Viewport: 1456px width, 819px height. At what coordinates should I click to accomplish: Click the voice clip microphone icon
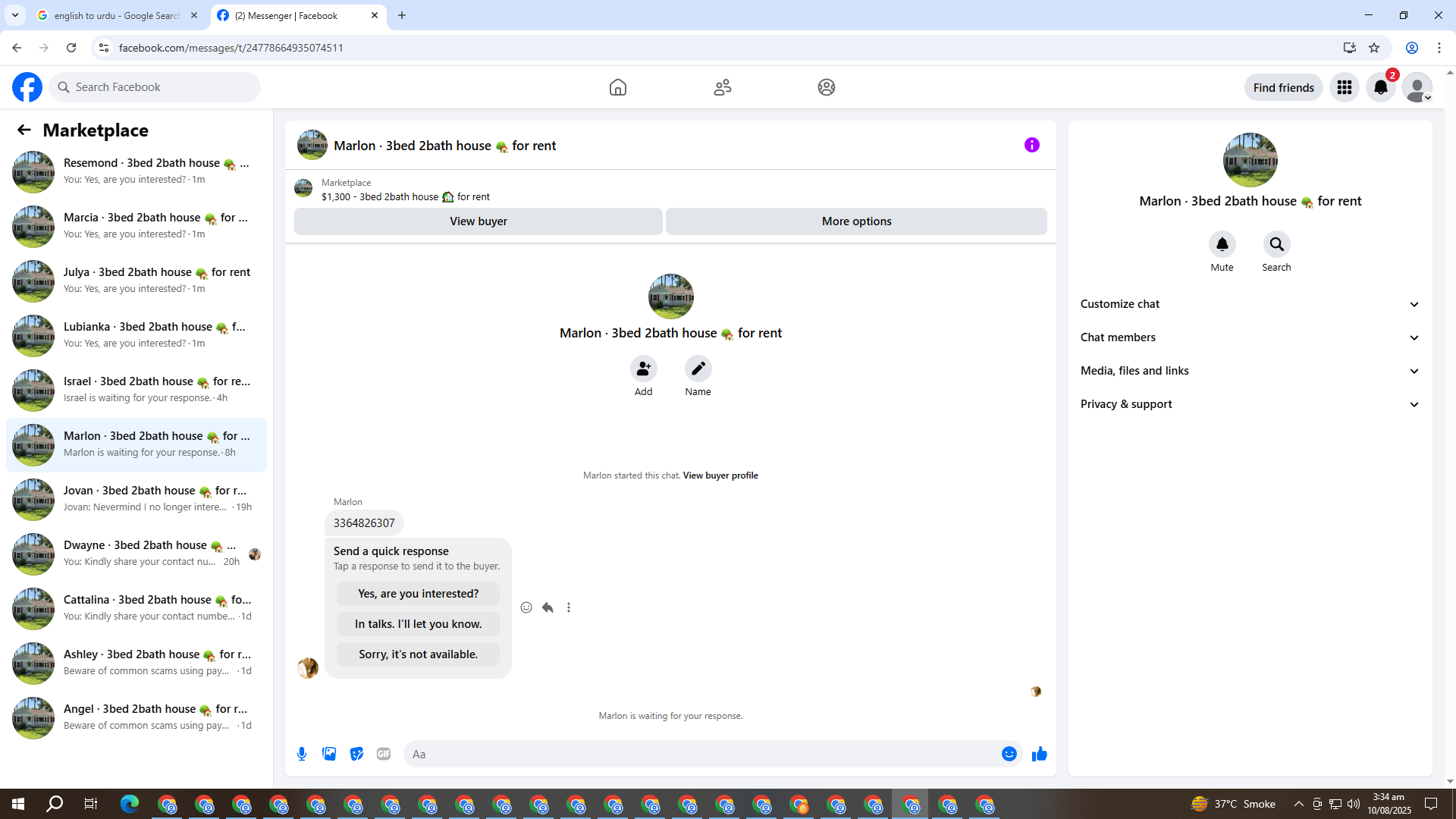pyautogui.click(x=302, y=754)
